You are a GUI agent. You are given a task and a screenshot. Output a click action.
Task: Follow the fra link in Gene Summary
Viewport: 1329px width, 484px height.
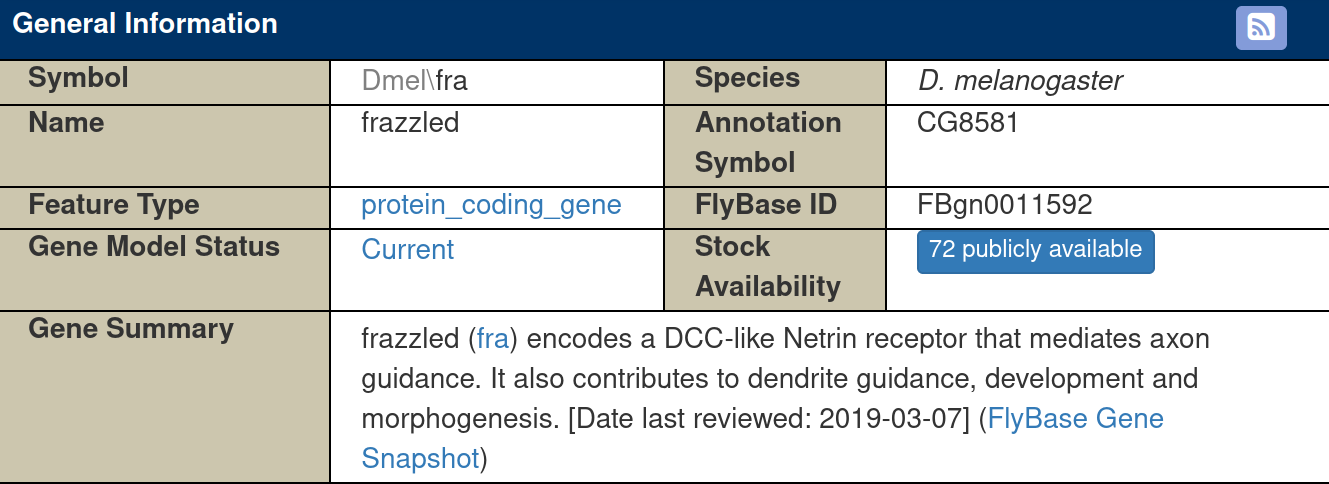[x=493, y=339]
